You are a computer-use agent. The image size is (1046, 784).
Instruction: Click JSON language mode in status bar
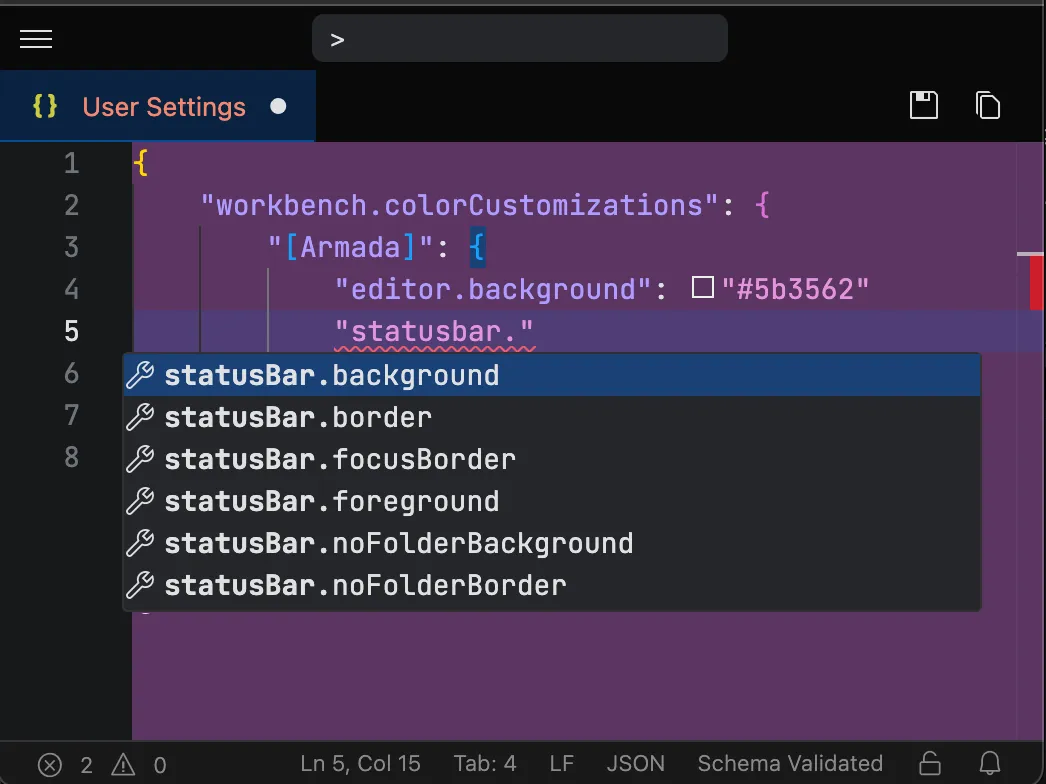635,764
